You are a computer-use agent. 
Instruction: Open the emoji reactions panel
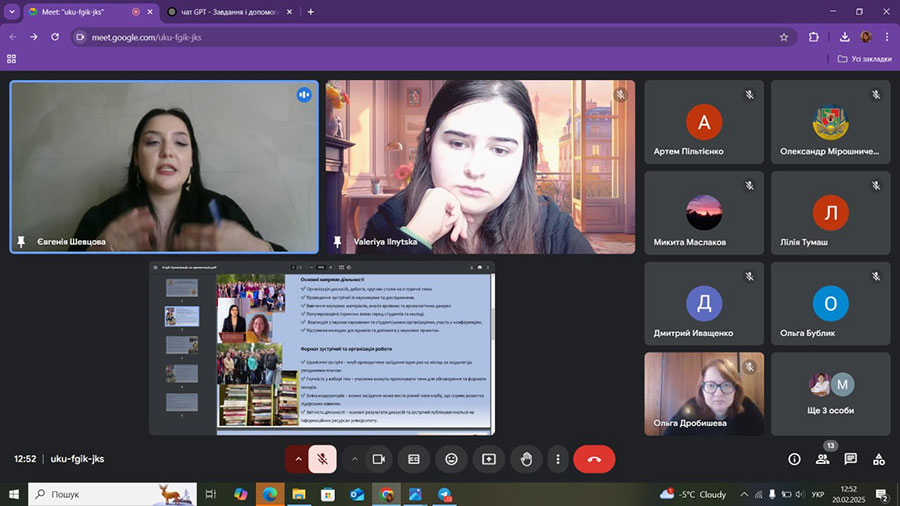pos(452,459)
